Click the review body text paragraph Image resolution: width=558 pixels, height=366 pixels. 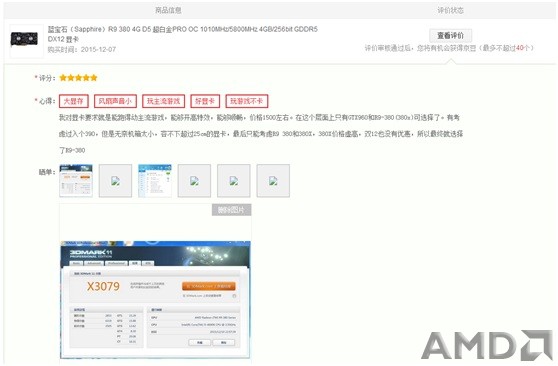coord(261,134)
